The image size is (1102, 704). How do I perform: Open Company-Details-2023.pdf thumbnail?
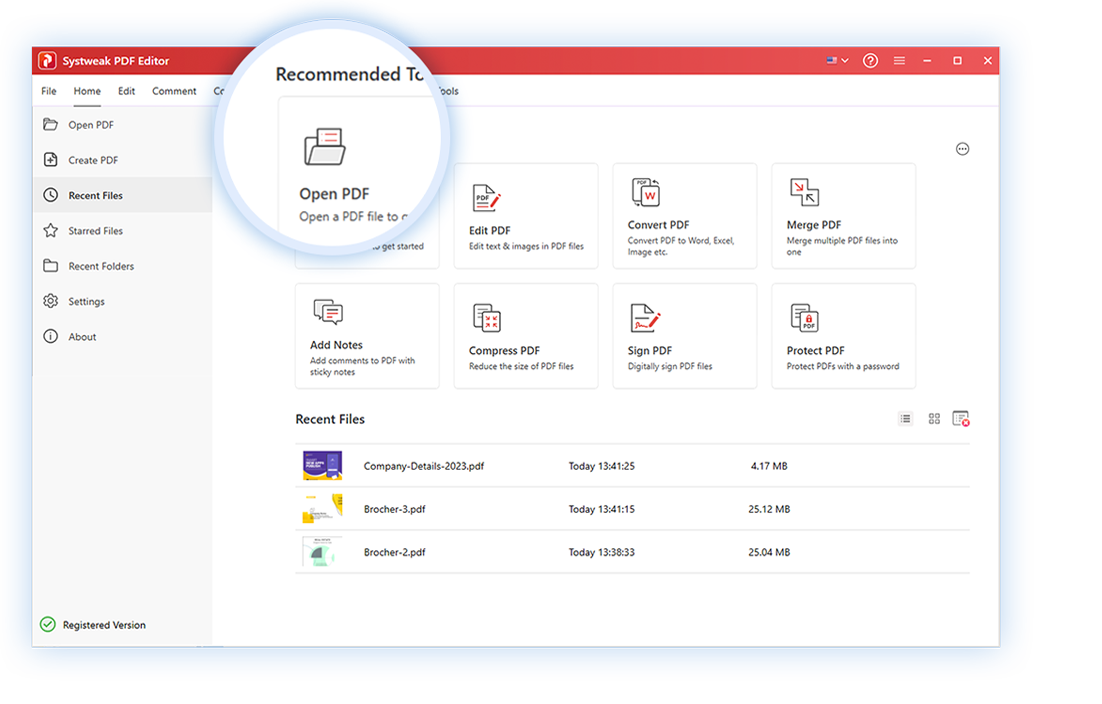coord(323,466)
